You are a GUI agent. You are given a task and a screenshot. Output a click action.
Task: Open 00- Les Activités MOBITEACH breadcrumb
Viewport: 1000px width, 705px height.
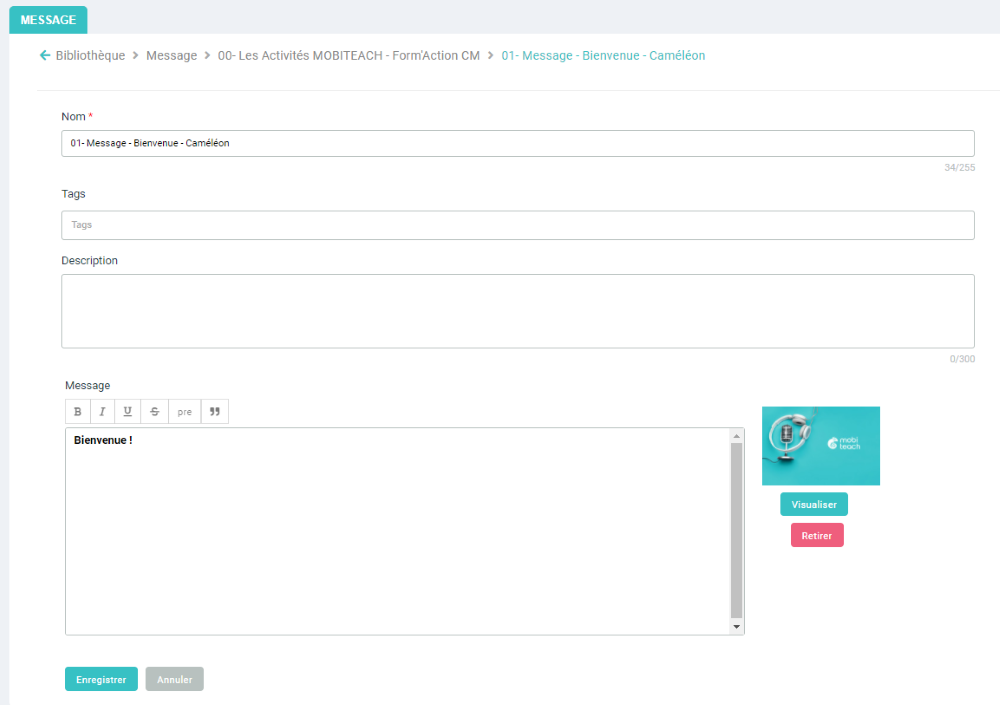coord(349,56)
